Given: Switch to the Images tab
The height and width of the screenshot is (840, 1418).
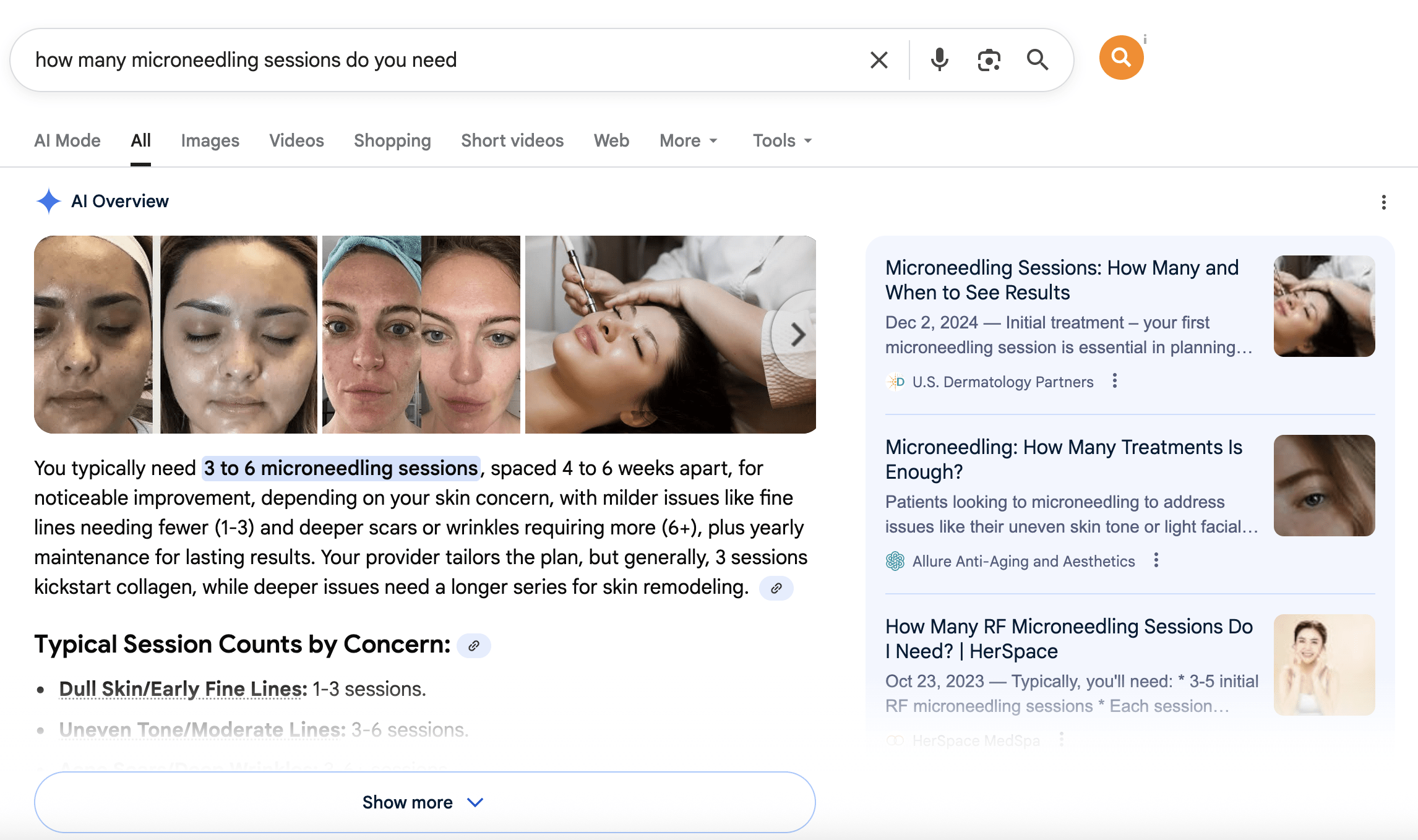Looking at the screenshot, I should coord(210,140).
